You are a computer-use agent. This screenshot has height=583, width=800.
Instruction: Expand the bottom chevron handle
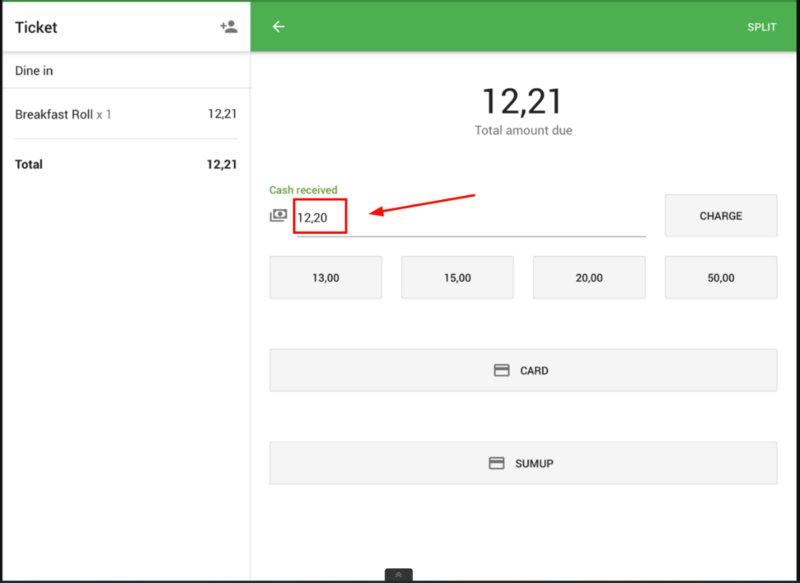(398, 575)
